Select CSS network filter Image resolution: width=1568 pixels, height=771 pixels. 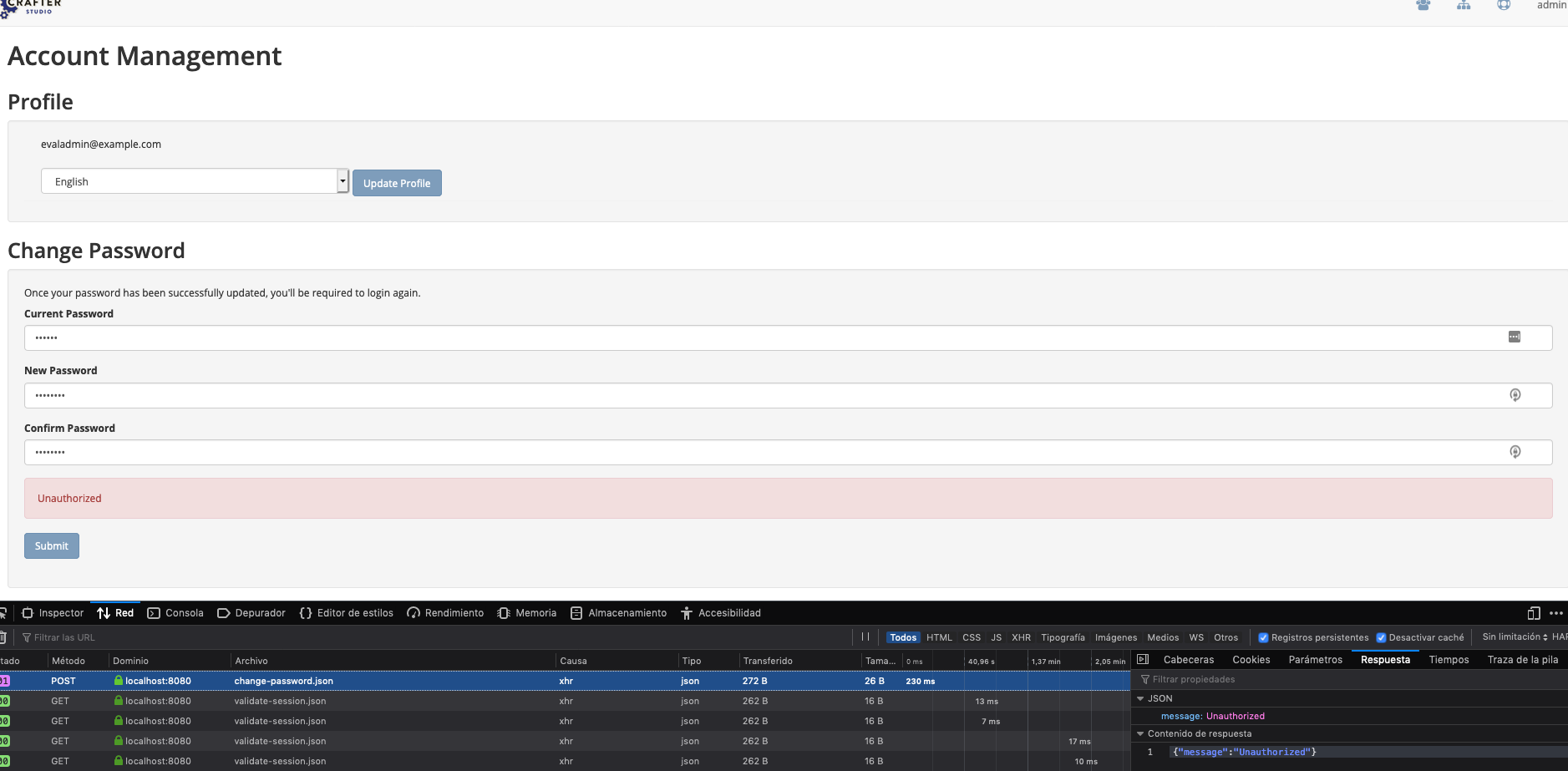[972, 637]
